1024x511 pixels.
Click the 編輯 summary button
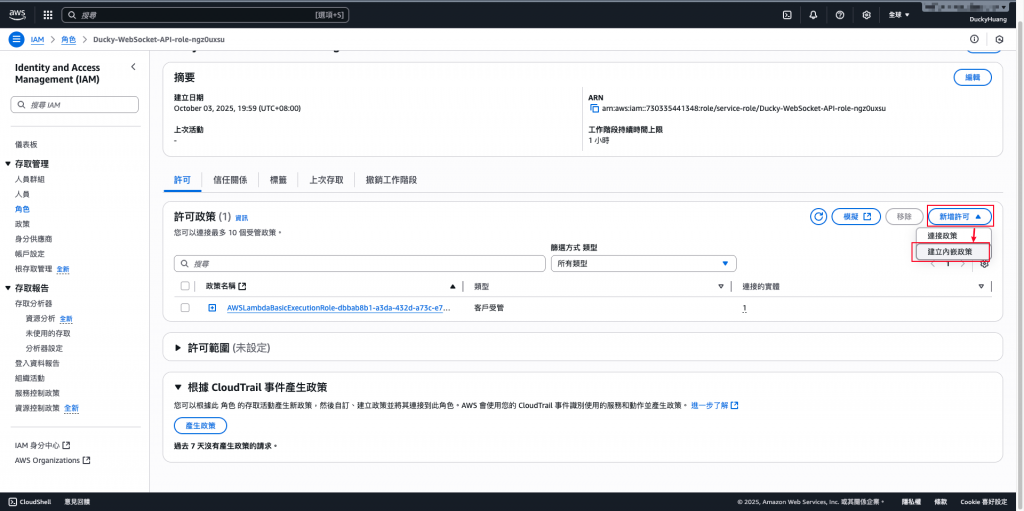pos(972,77)
